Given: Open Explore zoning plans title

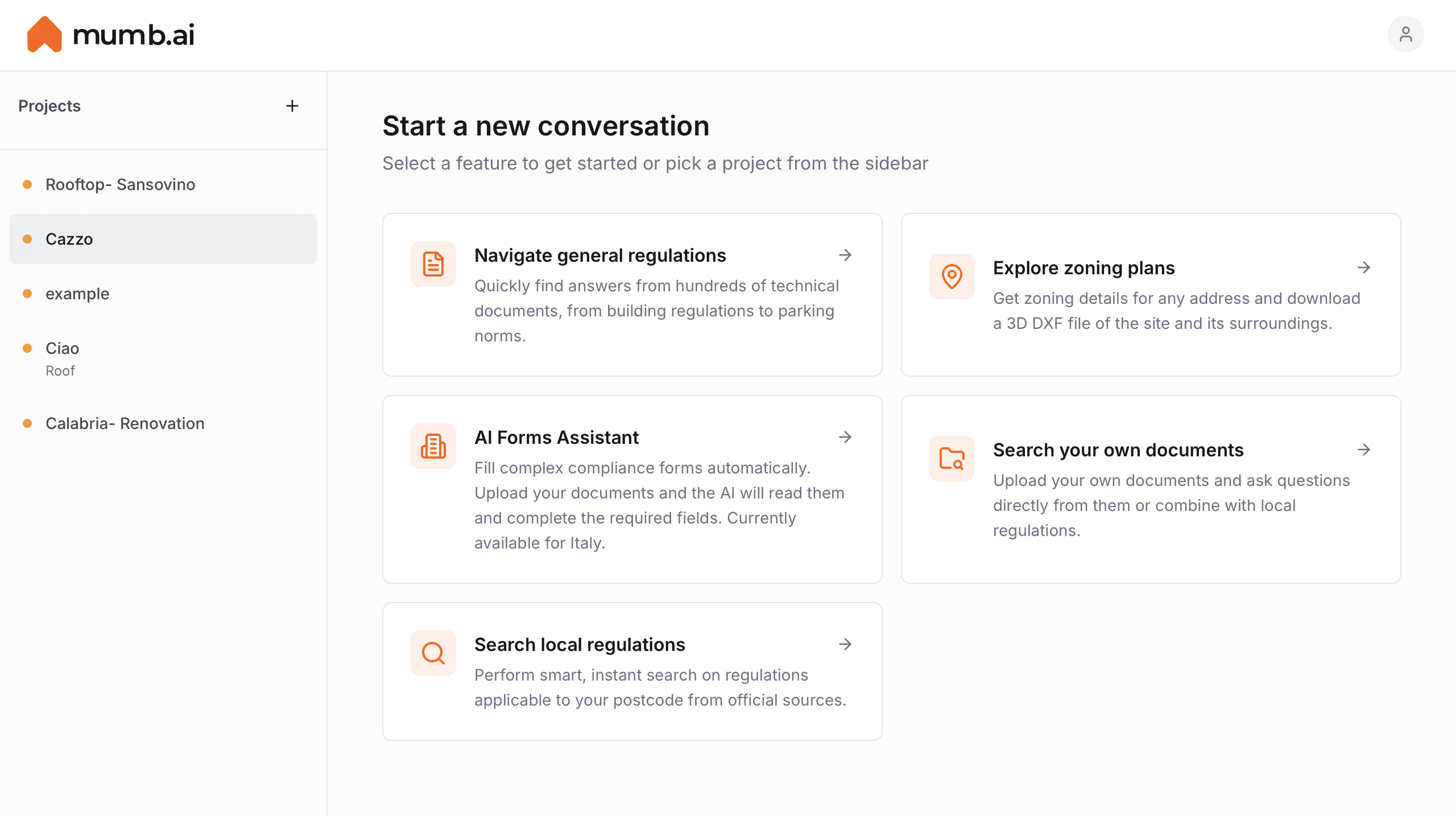Looking at the screenshot, I should coord(1083,267).
